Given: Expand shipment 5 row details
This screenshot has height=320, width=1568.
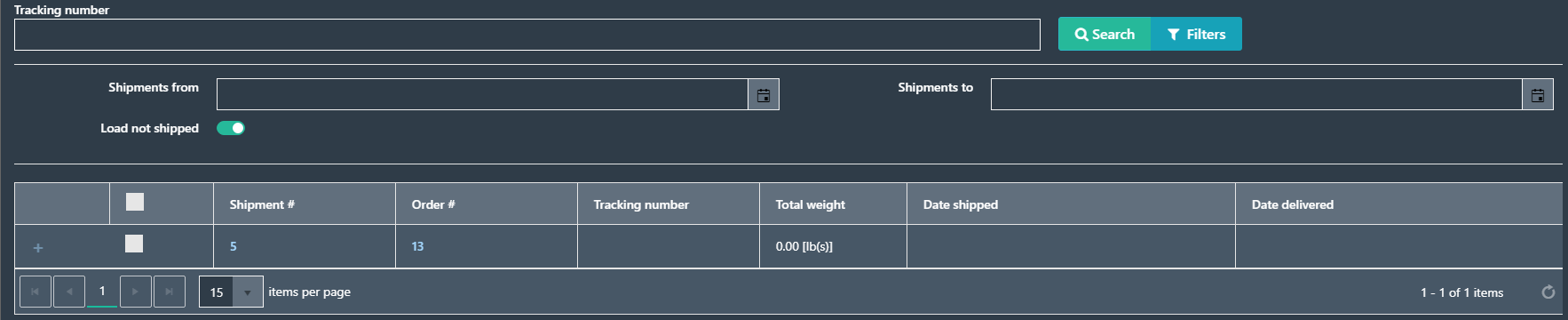Looking at the screenshot, I should pyautogui.click(x=38, y=248).
